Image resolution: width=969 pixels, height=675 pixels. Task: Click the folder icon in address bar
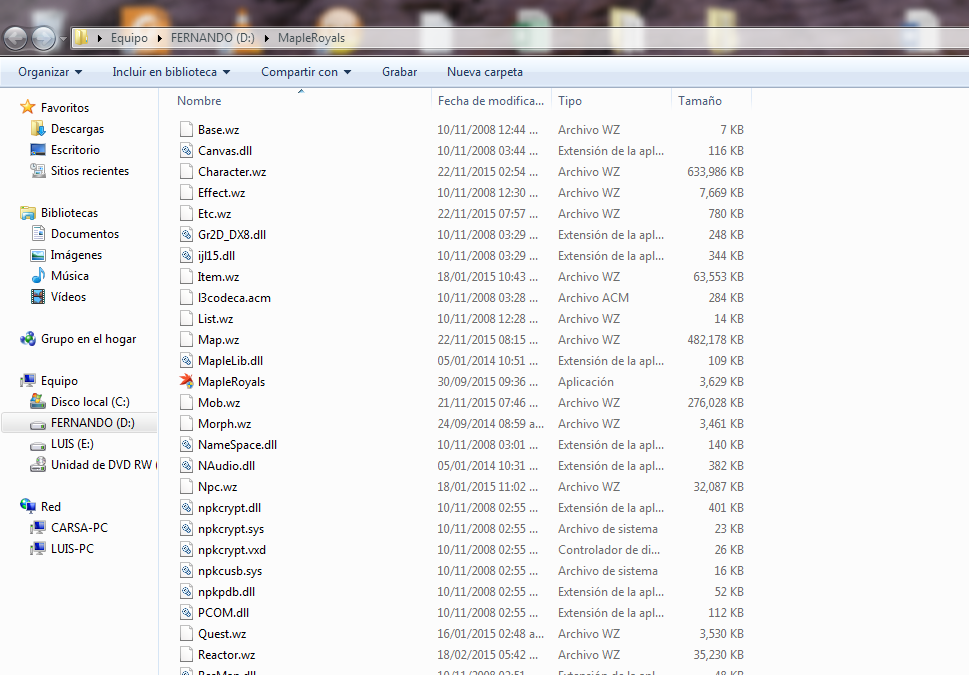click(x=81, y=38)
